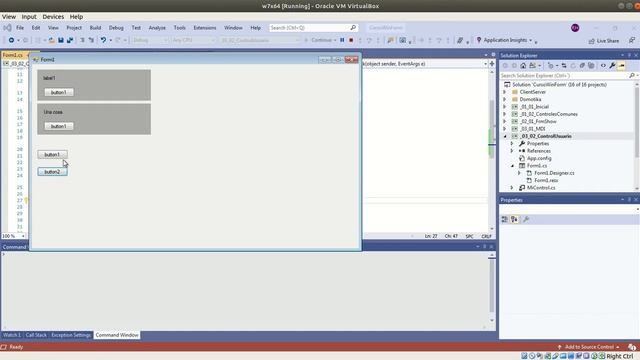
Task: Open the Debug solution configuration dropdown
Action: (x=150, y=40)
